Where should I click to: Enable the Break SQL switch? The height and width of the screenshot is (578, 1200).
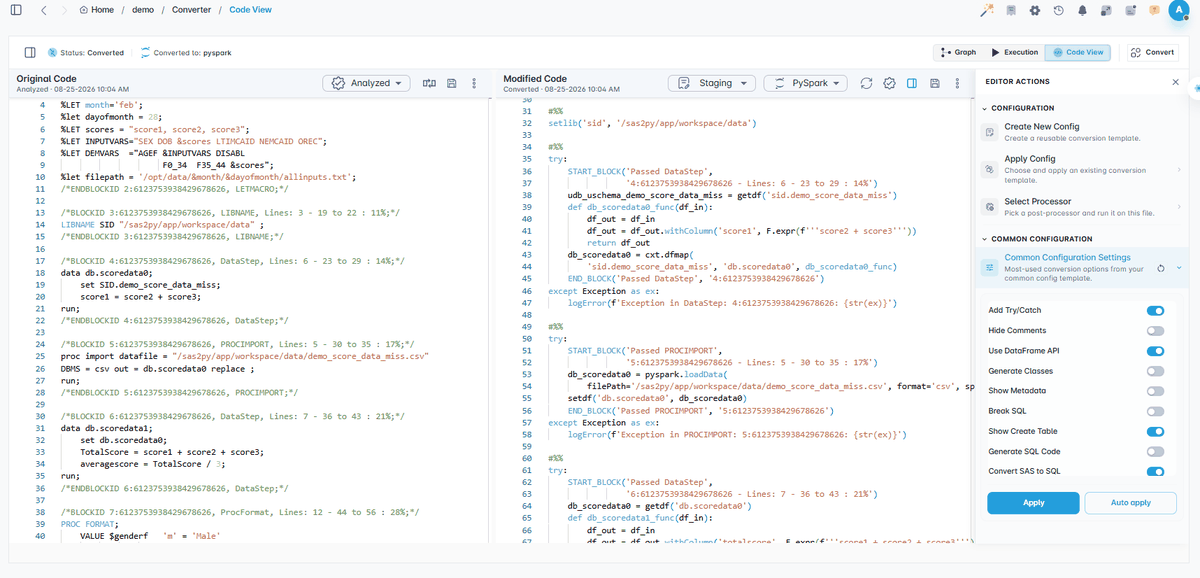click(1155, 411)
